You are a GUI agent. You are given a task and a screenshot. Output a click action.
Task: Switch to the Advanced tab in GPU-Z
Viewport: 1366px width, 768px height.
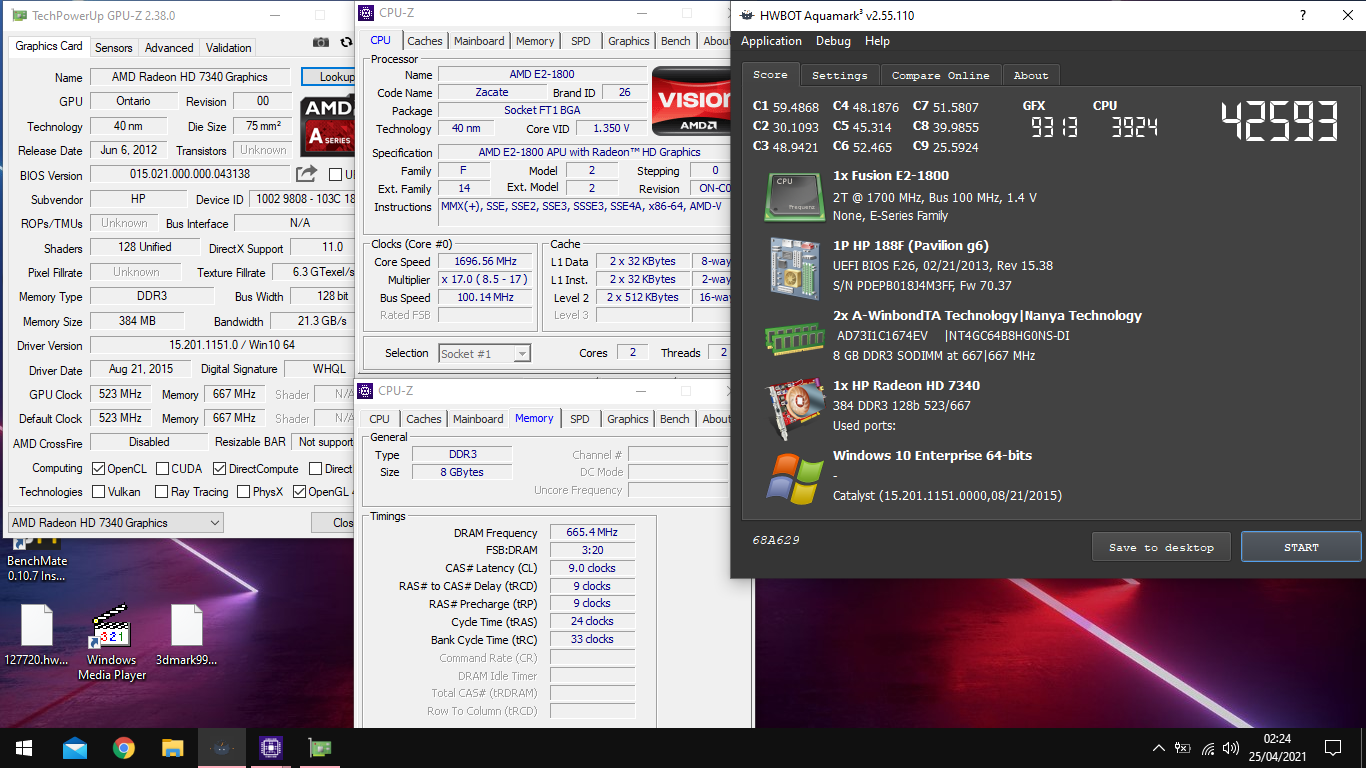[x=169, y=48]
